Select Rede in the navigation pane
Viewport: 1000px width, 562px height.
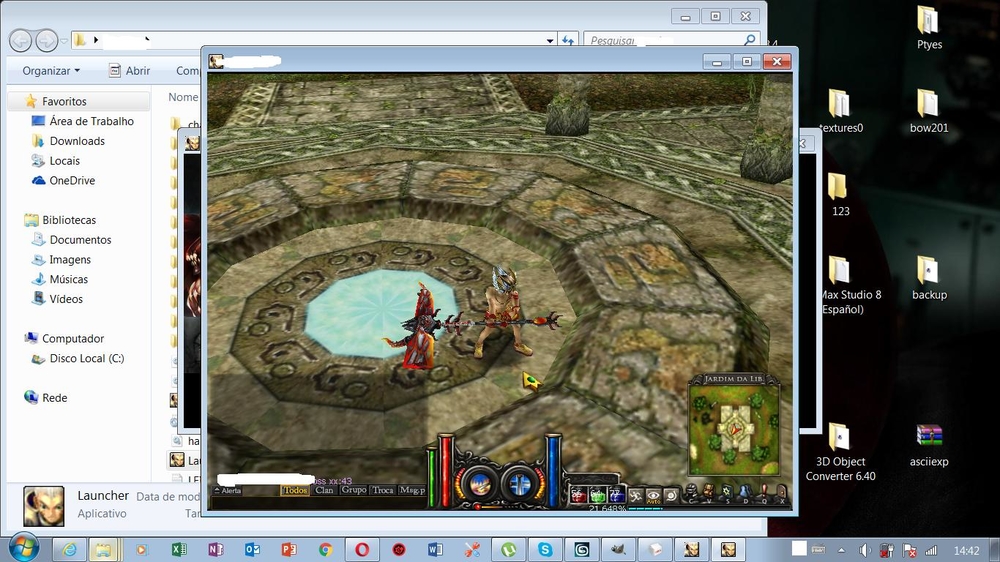coord(54,398)
